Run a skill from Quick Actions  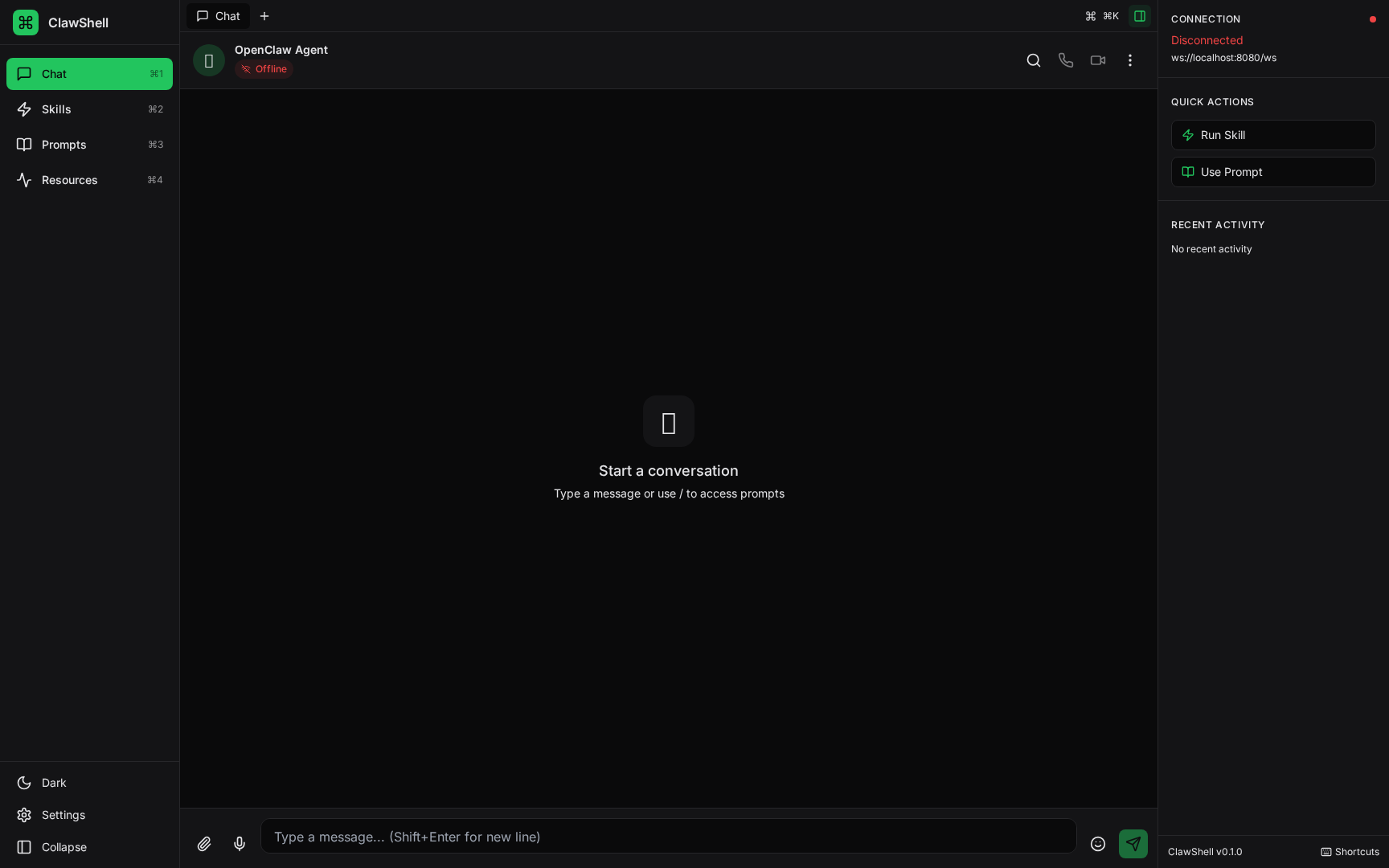[x=1272, y=135]
